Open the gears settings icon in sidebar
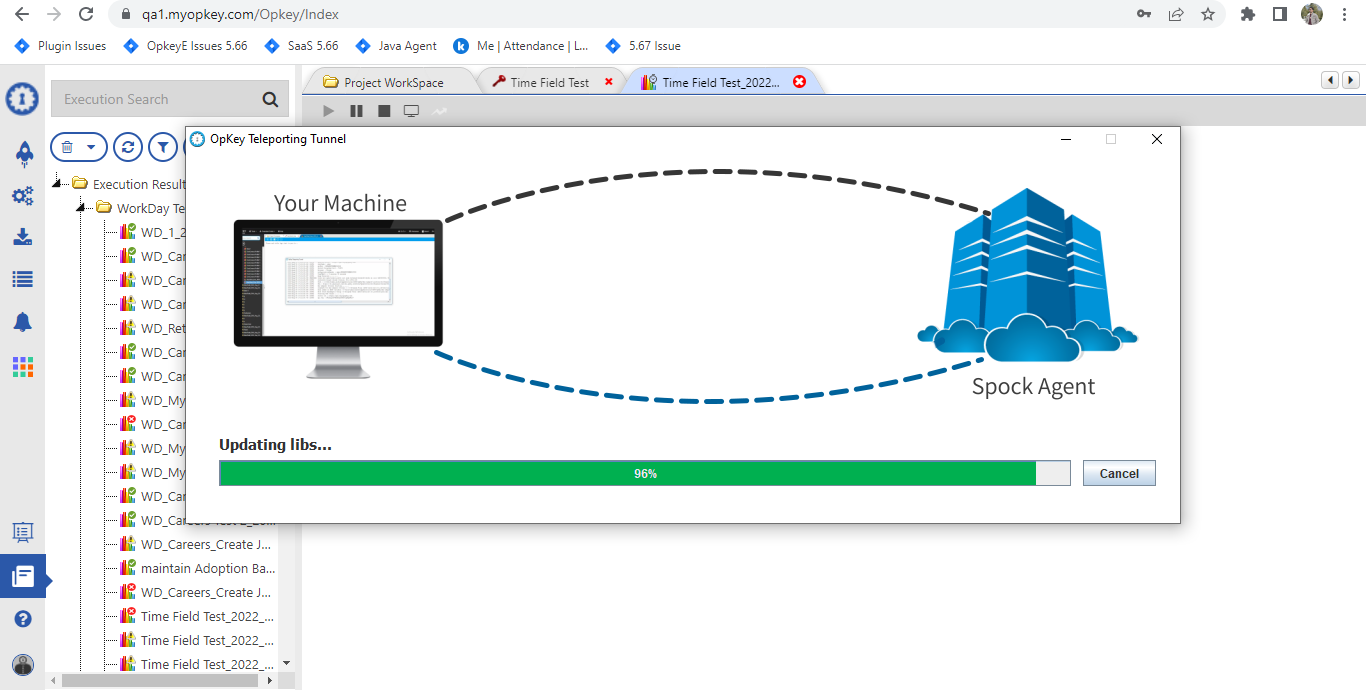Image resolution: width=1366 pixels, height=690 pixels. [x=22, y=195]
